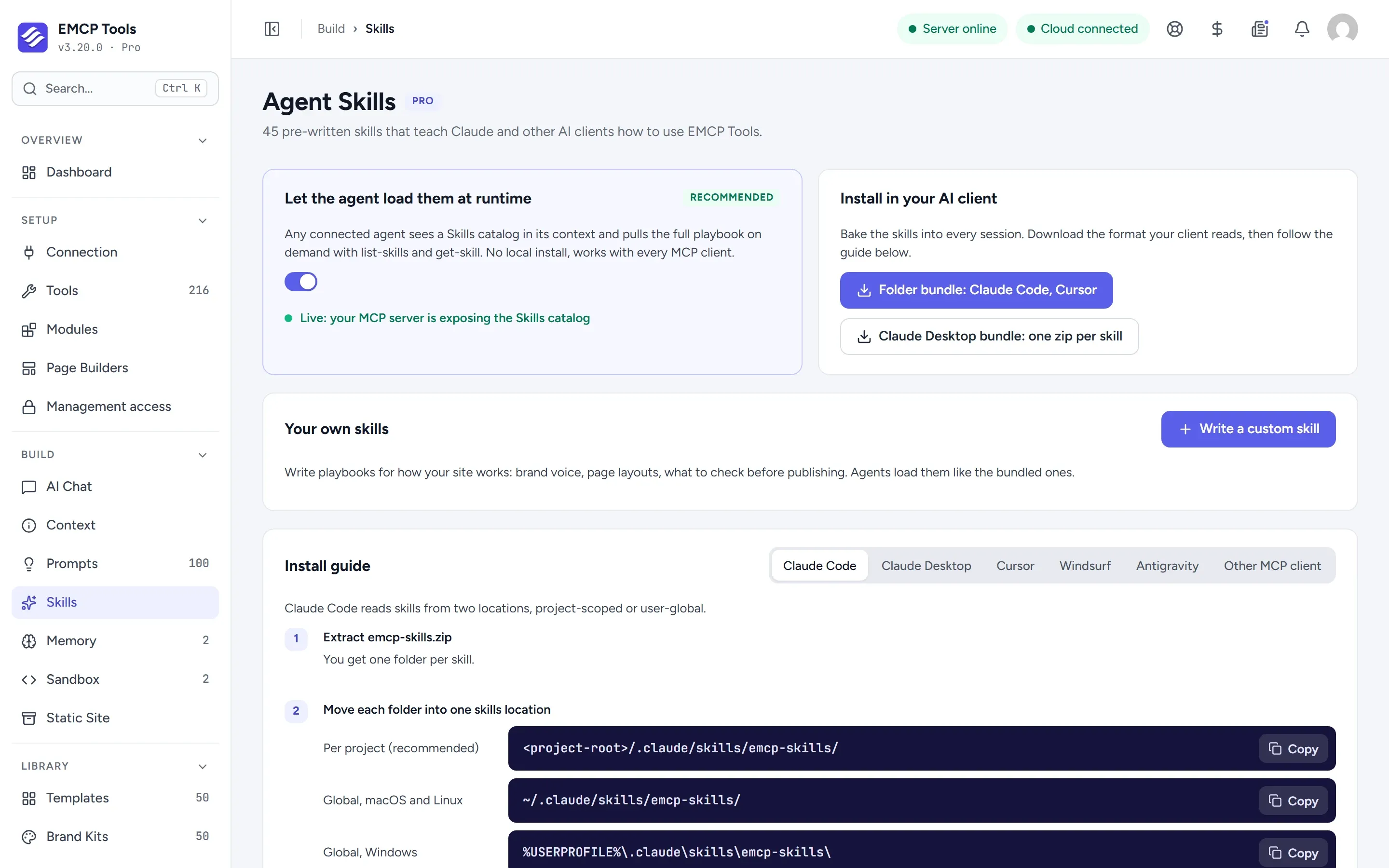Download Claude Desktop bundle zip
The height and width of the screenshot is (868, 1389).
(x=989, y=337)
